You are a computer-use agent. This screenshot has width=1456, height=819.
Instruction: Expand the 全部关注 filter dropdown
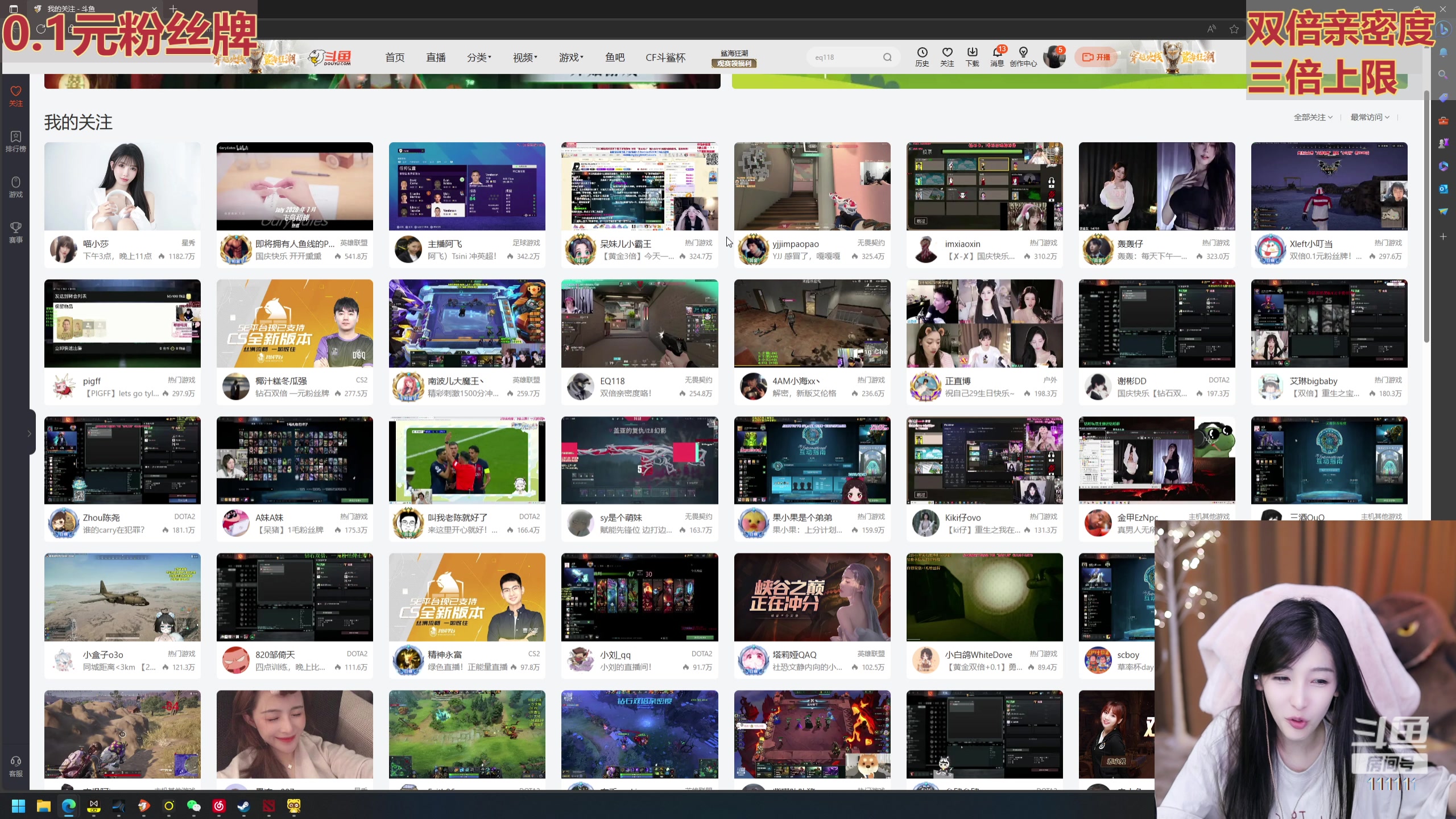click(1313, 117)
